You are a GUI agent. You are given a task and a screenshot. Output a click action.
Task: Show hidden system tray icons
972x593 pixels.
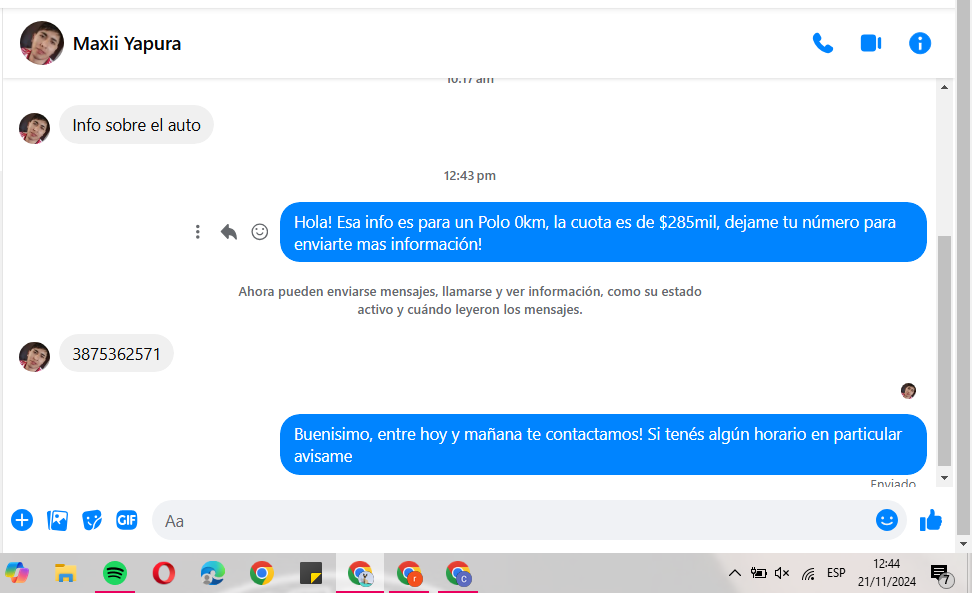734,573
